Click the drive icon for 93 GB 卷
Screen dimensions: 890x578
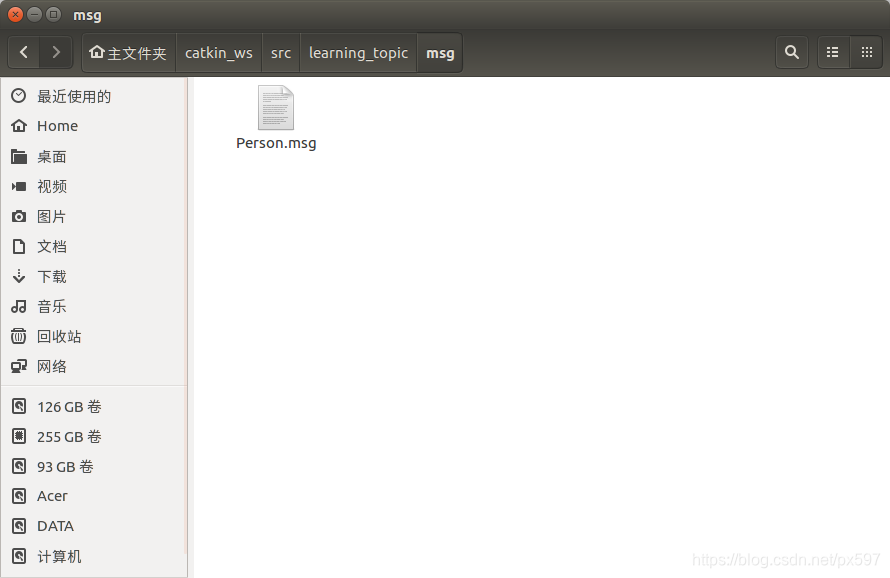click(19, 466)
